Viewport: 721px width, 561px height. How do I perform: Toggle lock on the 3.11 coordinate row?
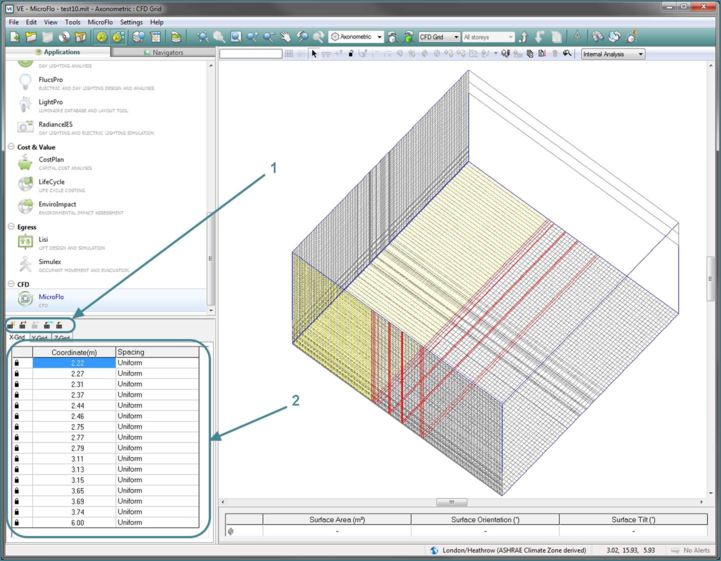16,458
